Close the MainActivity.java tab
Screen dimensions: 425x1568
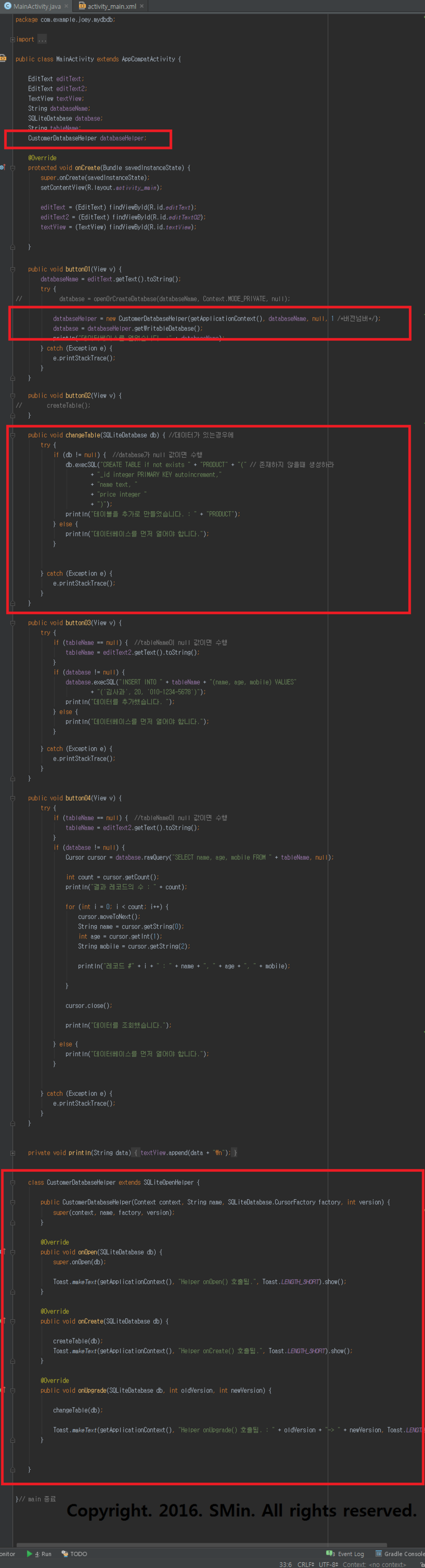[x=67, y=6]
